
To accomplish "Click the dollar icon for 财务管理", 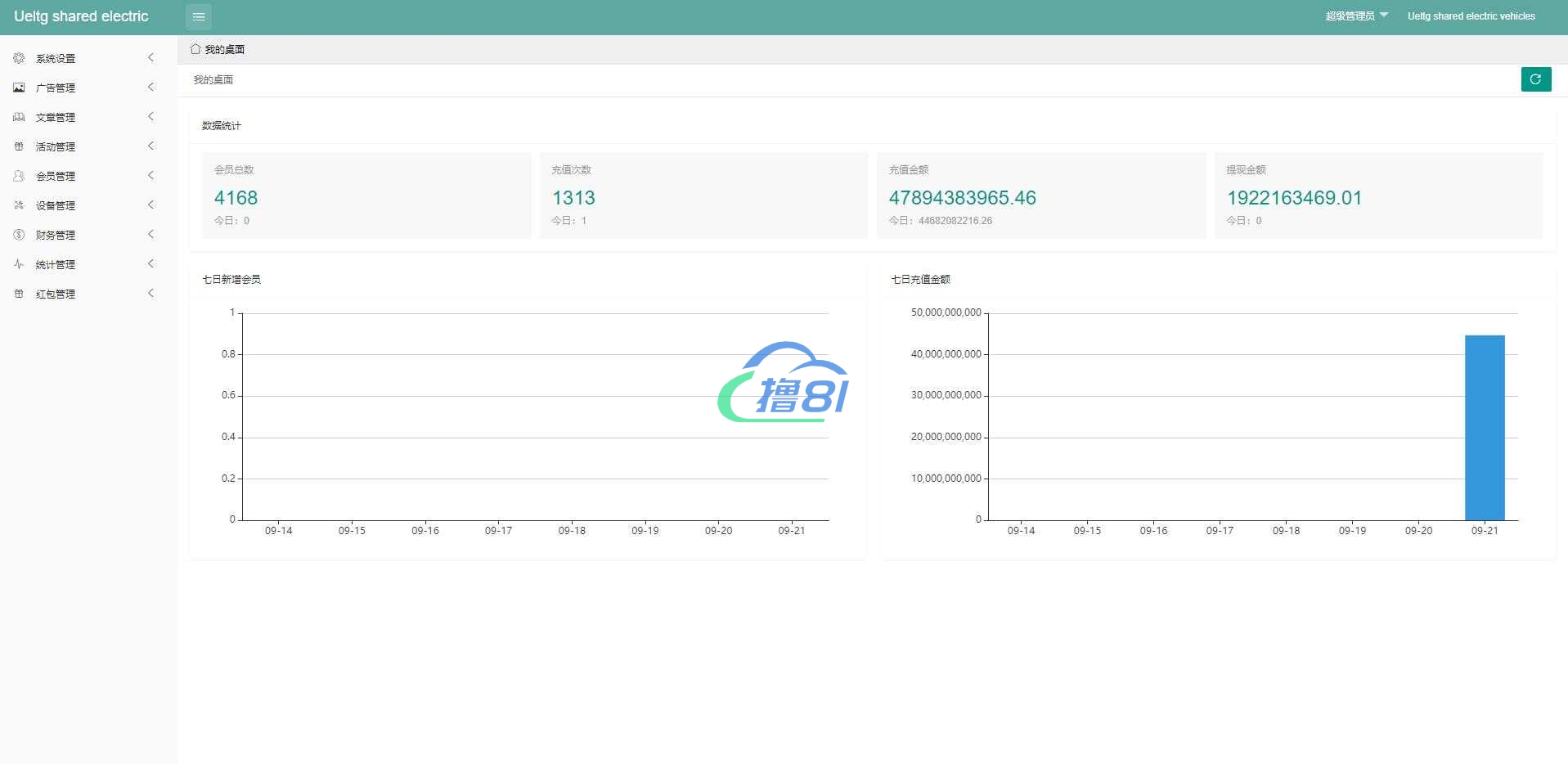I will (x=19, y=235).
